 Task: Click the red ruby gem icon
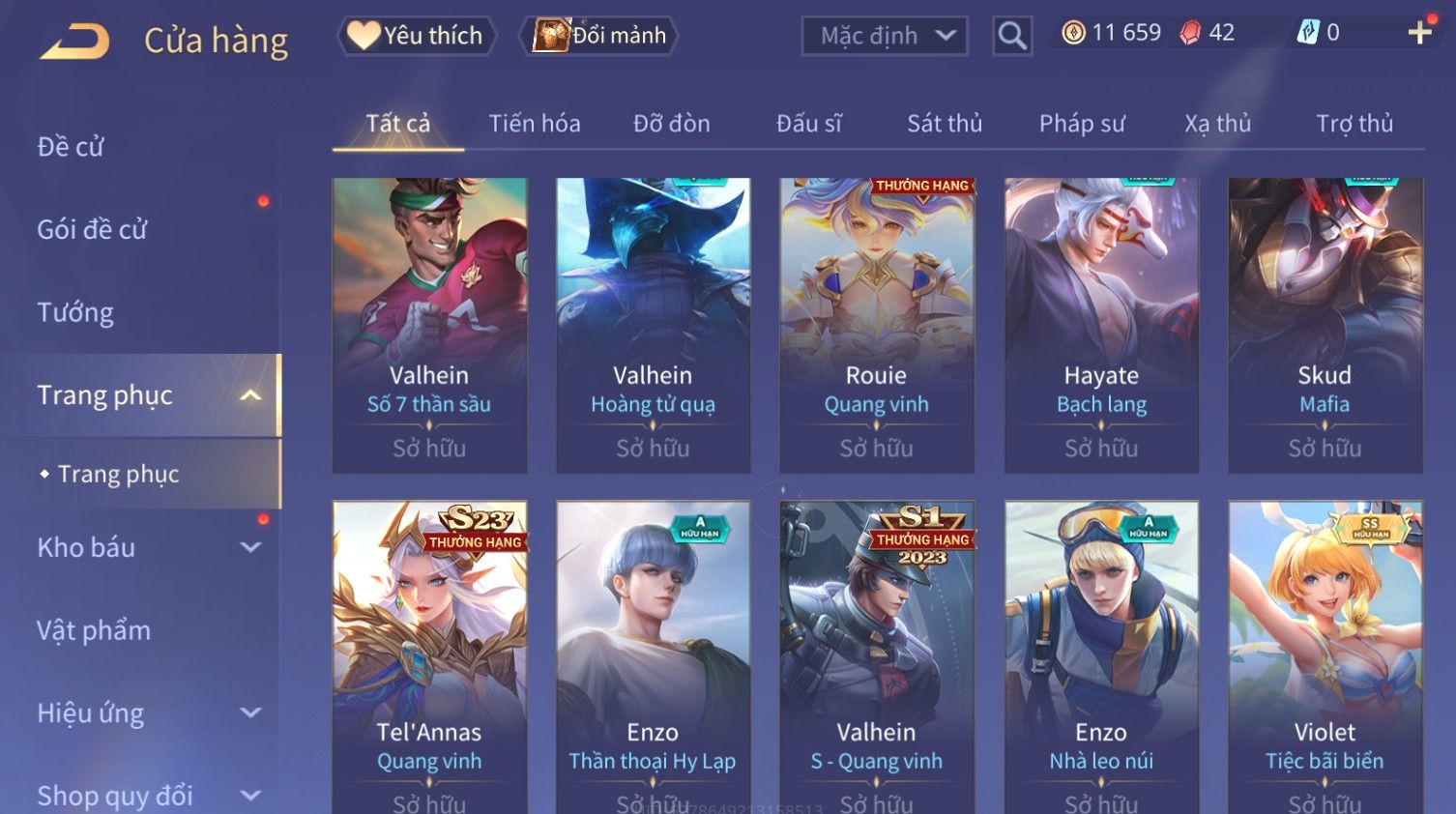1190,33
